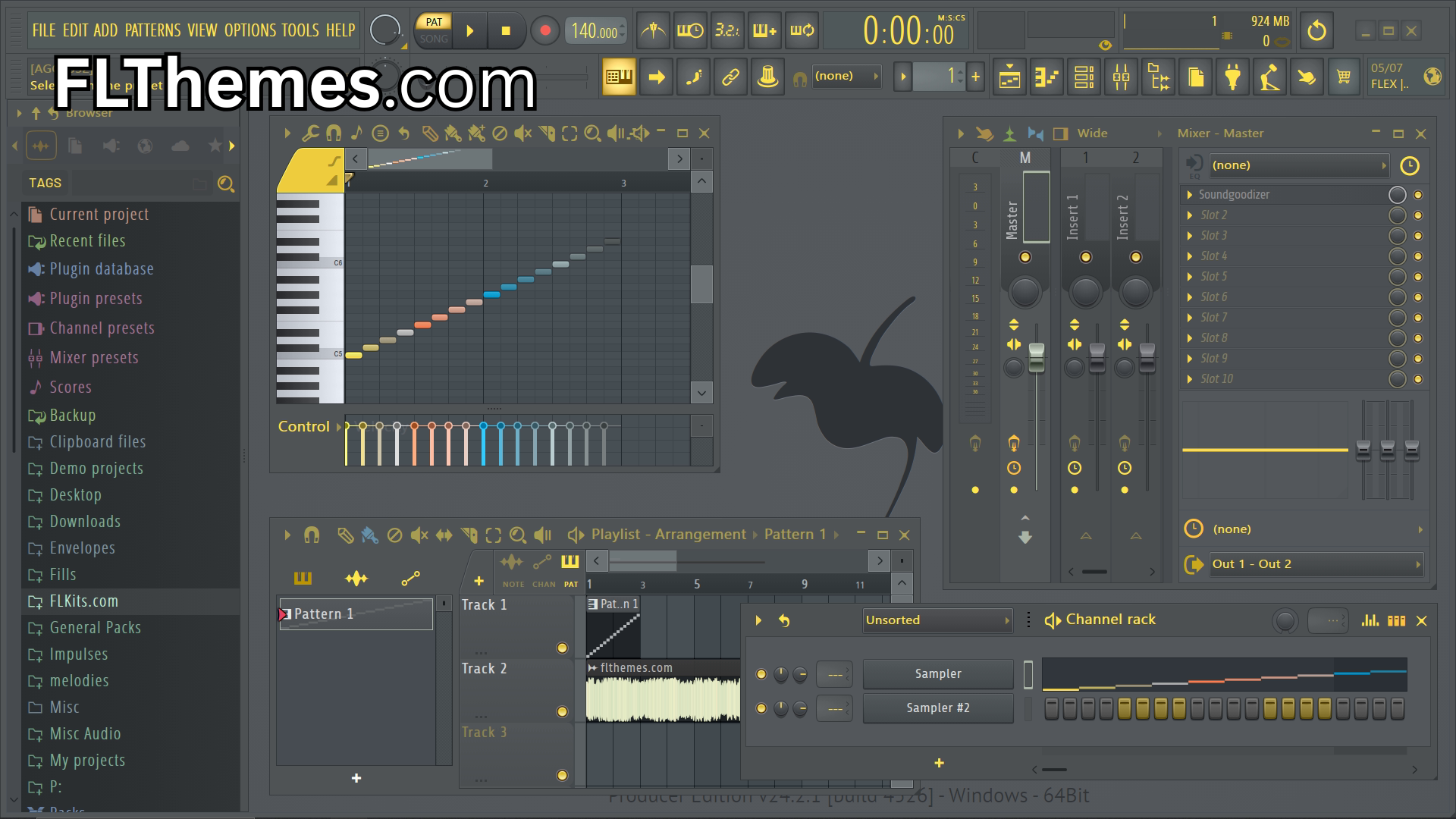Screen dimensions: 1456x819
Task: Select the paint brush tool in piano roll
Action: (453, 133)
